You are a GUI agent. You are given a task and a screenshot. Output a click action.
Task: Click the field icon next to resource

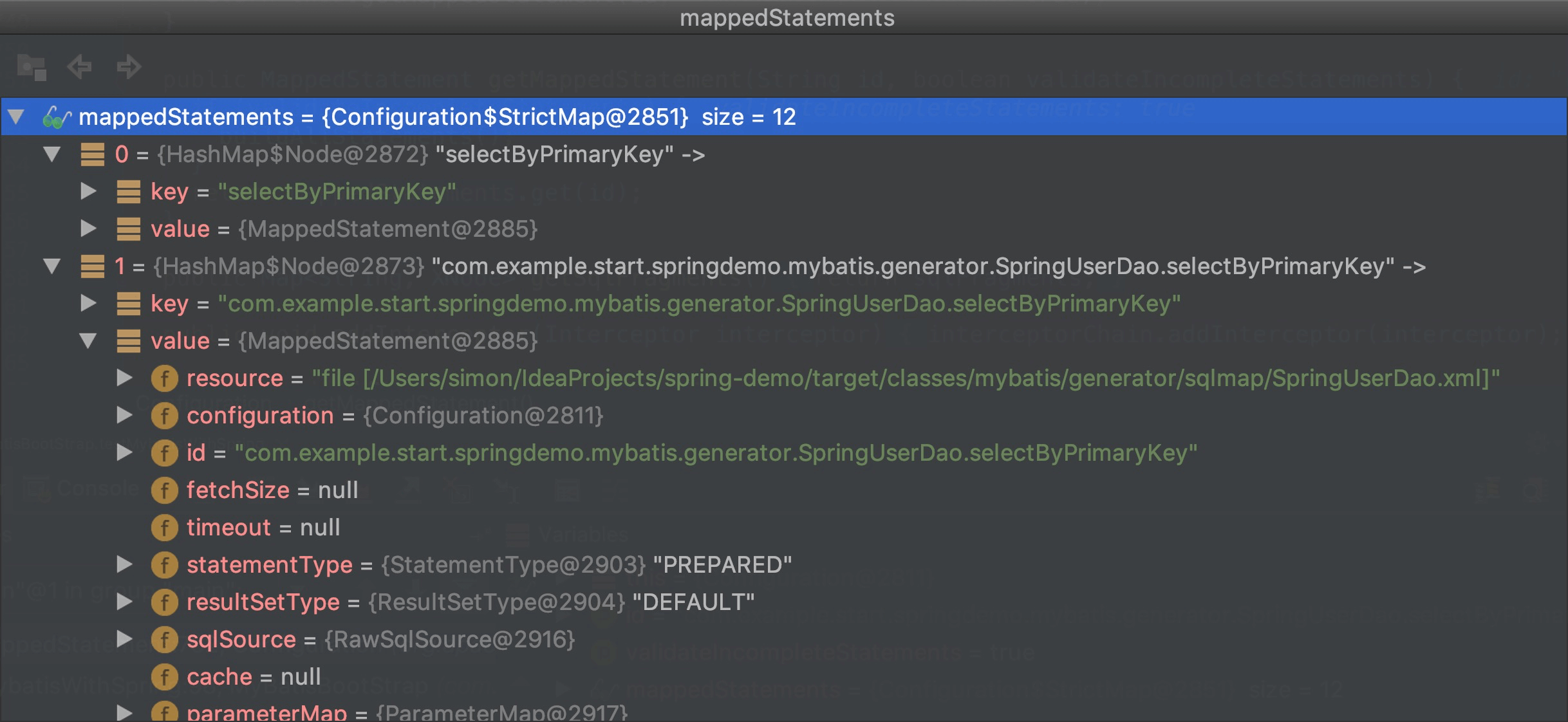tap(165, 378)
